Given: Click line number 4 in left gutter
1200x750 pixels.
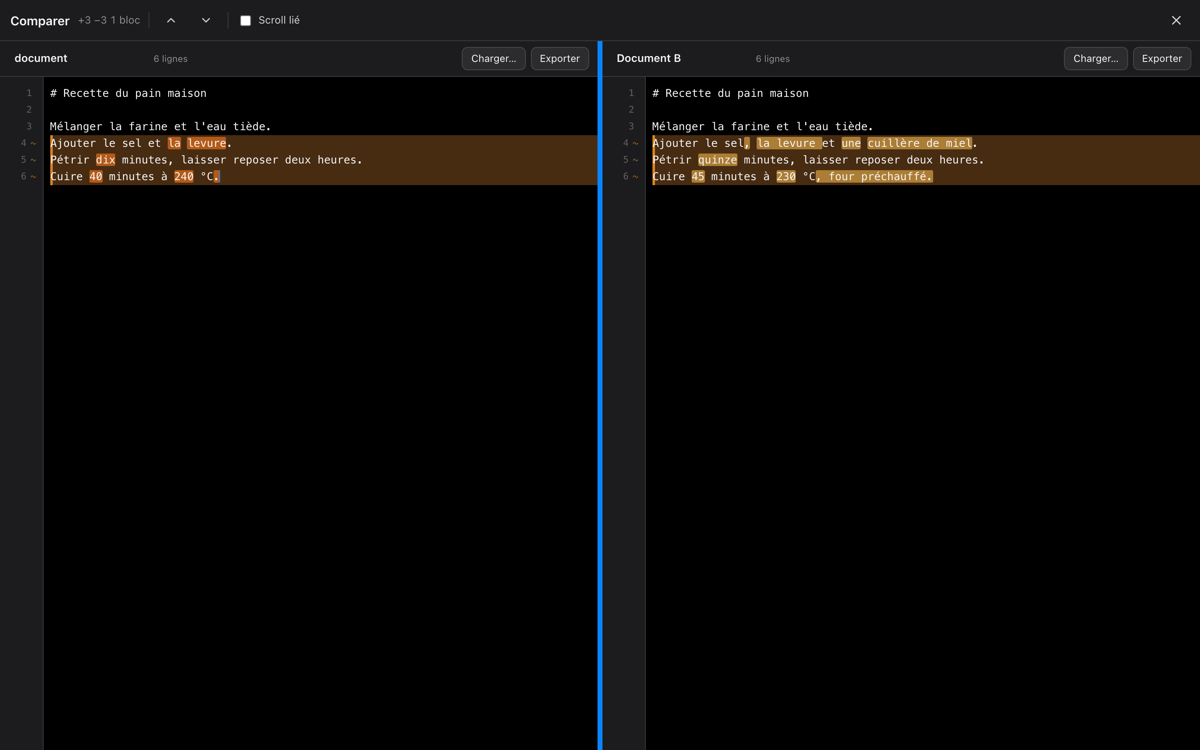Looking at the screenshot, I should pos(24,143).
